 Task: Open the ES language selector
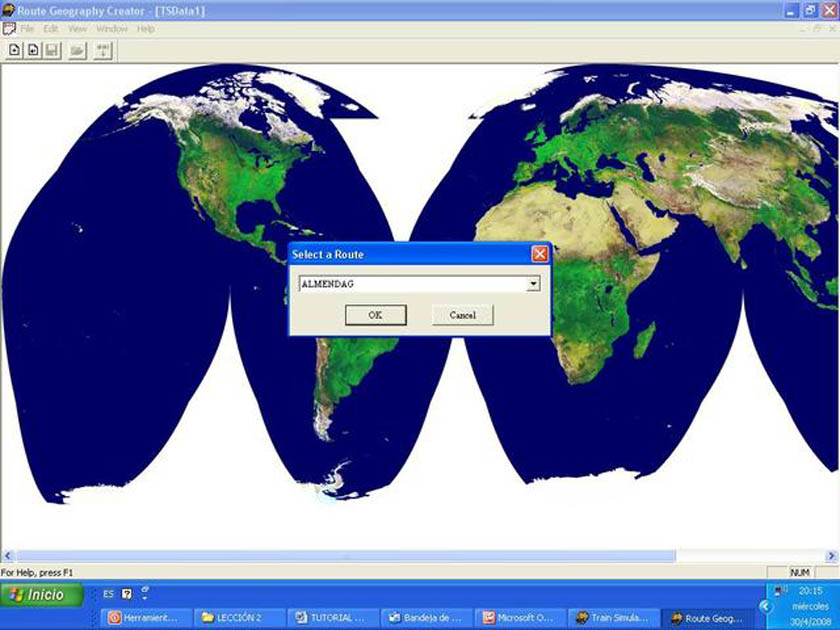tap(108, 594)
